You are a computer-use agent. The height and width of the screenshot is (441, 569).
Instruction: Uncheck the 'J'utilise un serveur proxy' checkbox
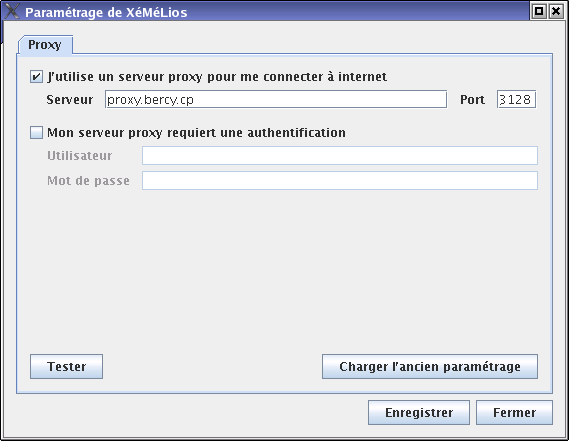click(36, 77)
